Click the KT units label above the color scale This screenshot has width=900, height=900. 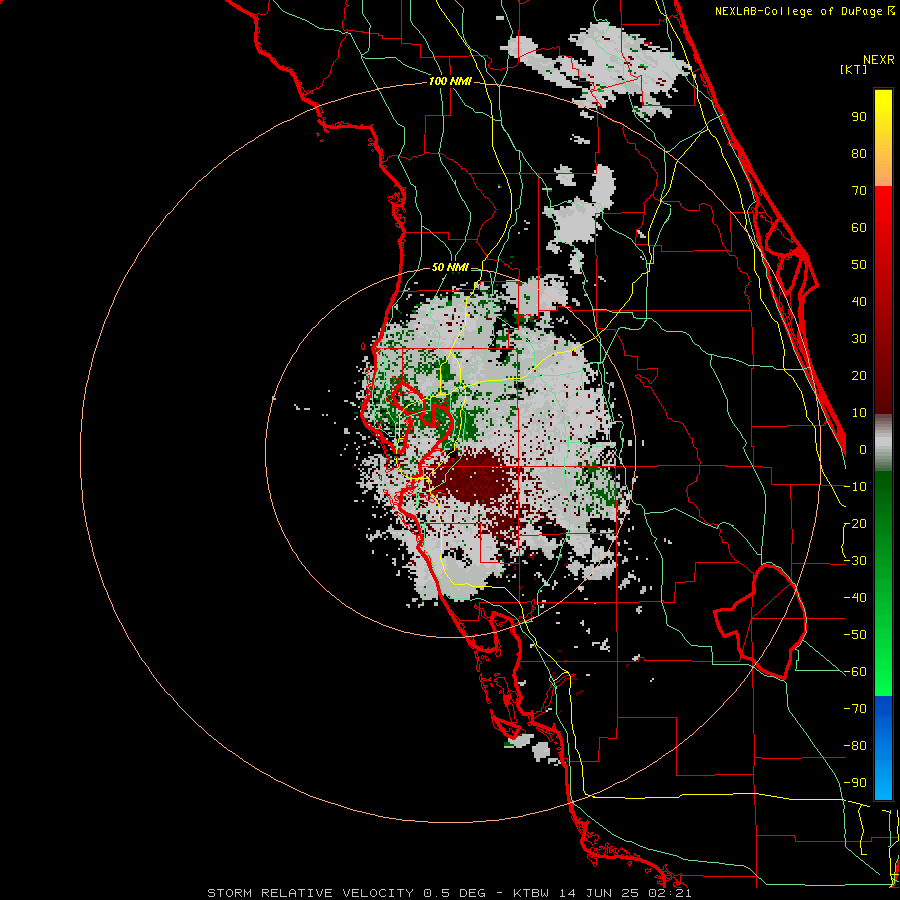[x=854, y=69]
